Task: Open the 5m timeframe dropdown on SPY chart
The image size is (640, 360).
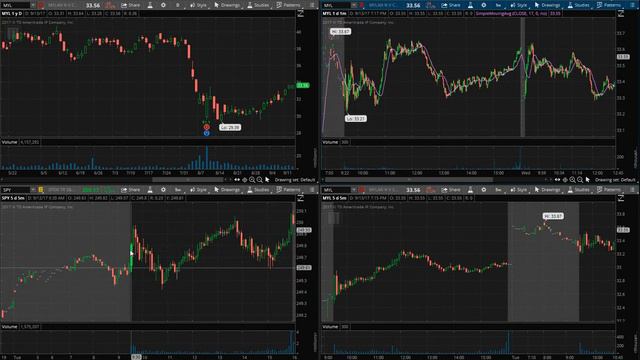Action: coord(178,190)
